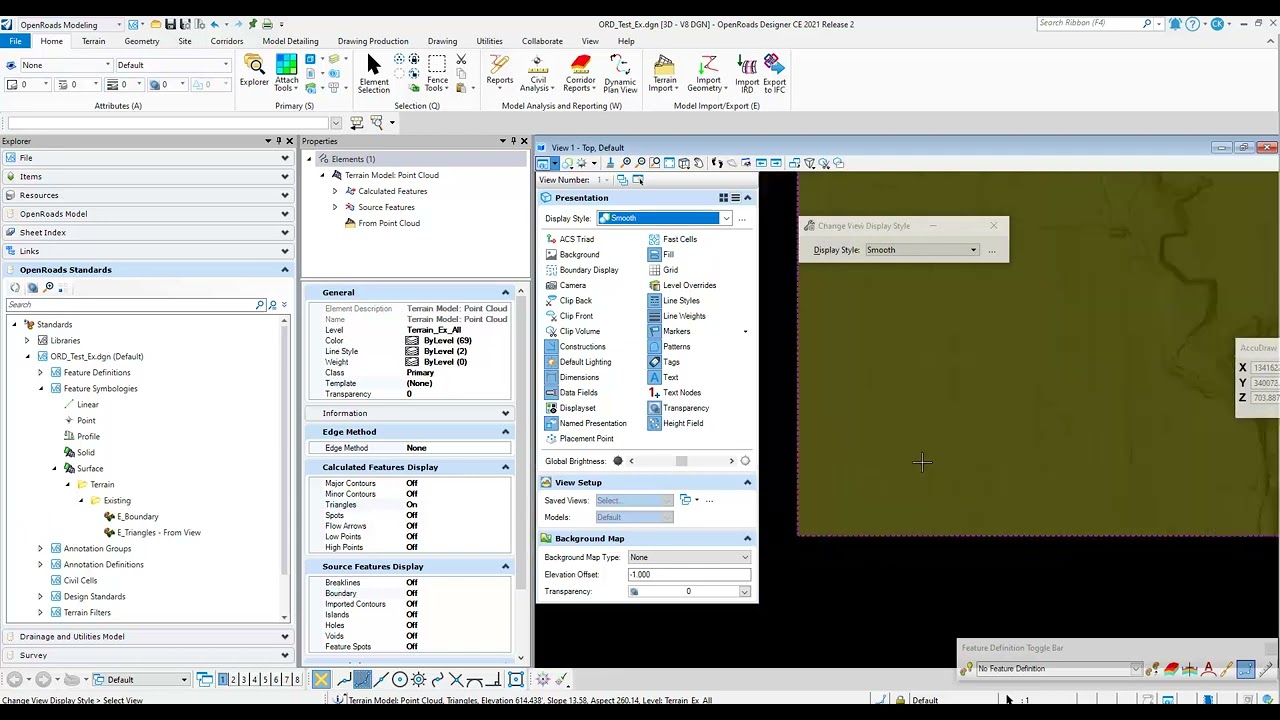The height and width of the screenshot is (720, 1280).
Task: Click the Items explorer section
Action: click(146, 176)
